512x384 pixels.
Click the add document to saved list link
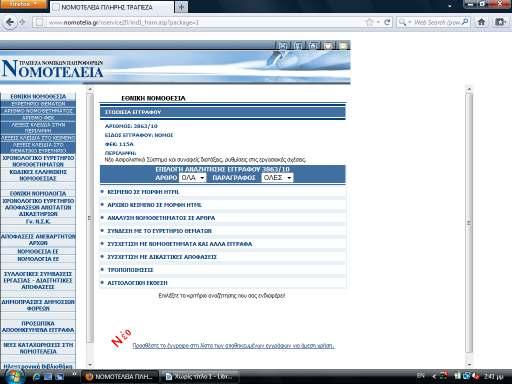coord(233,346)
